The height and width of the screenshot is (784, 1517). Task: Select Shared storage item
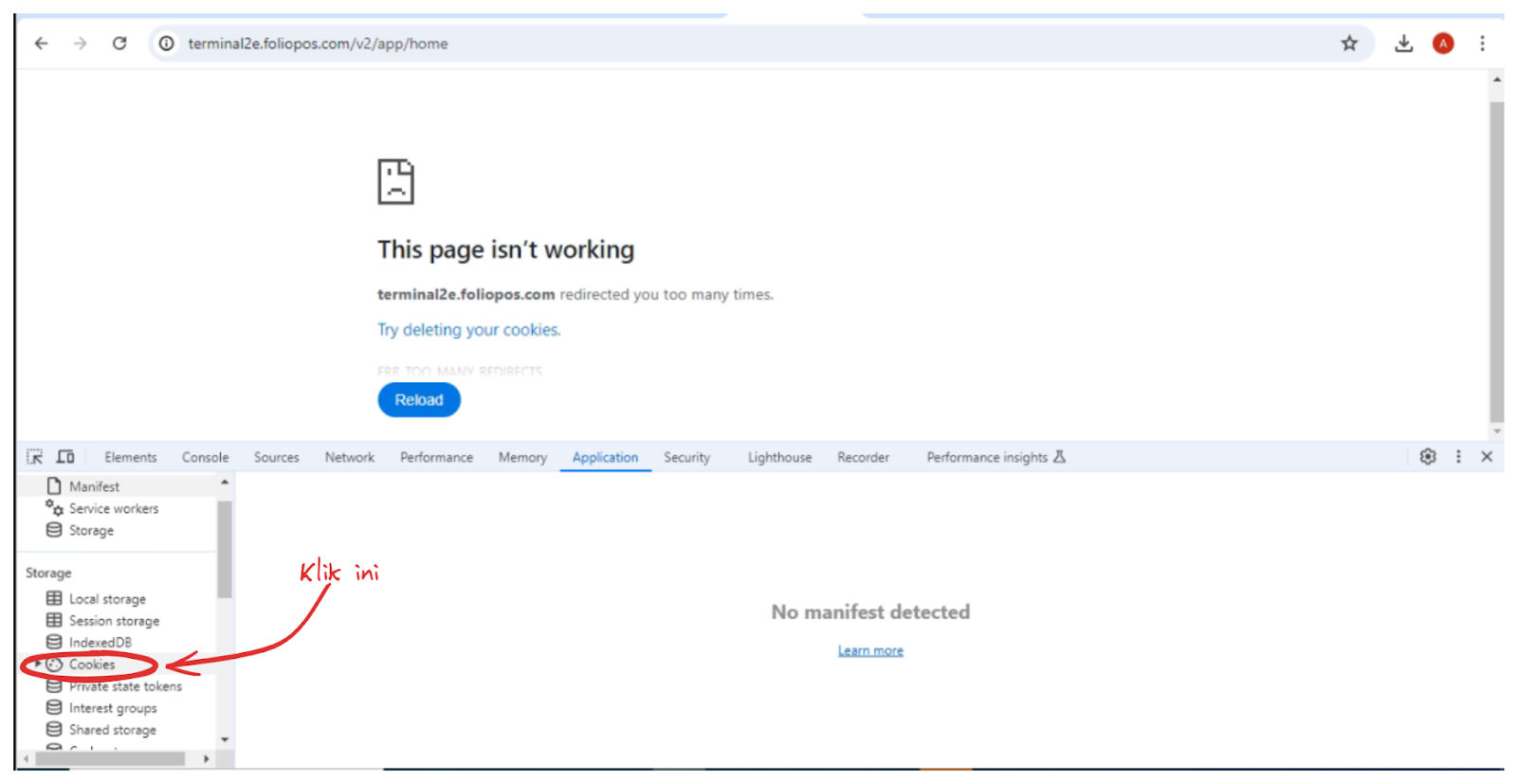pyautogui.click(x=112, y=730)
